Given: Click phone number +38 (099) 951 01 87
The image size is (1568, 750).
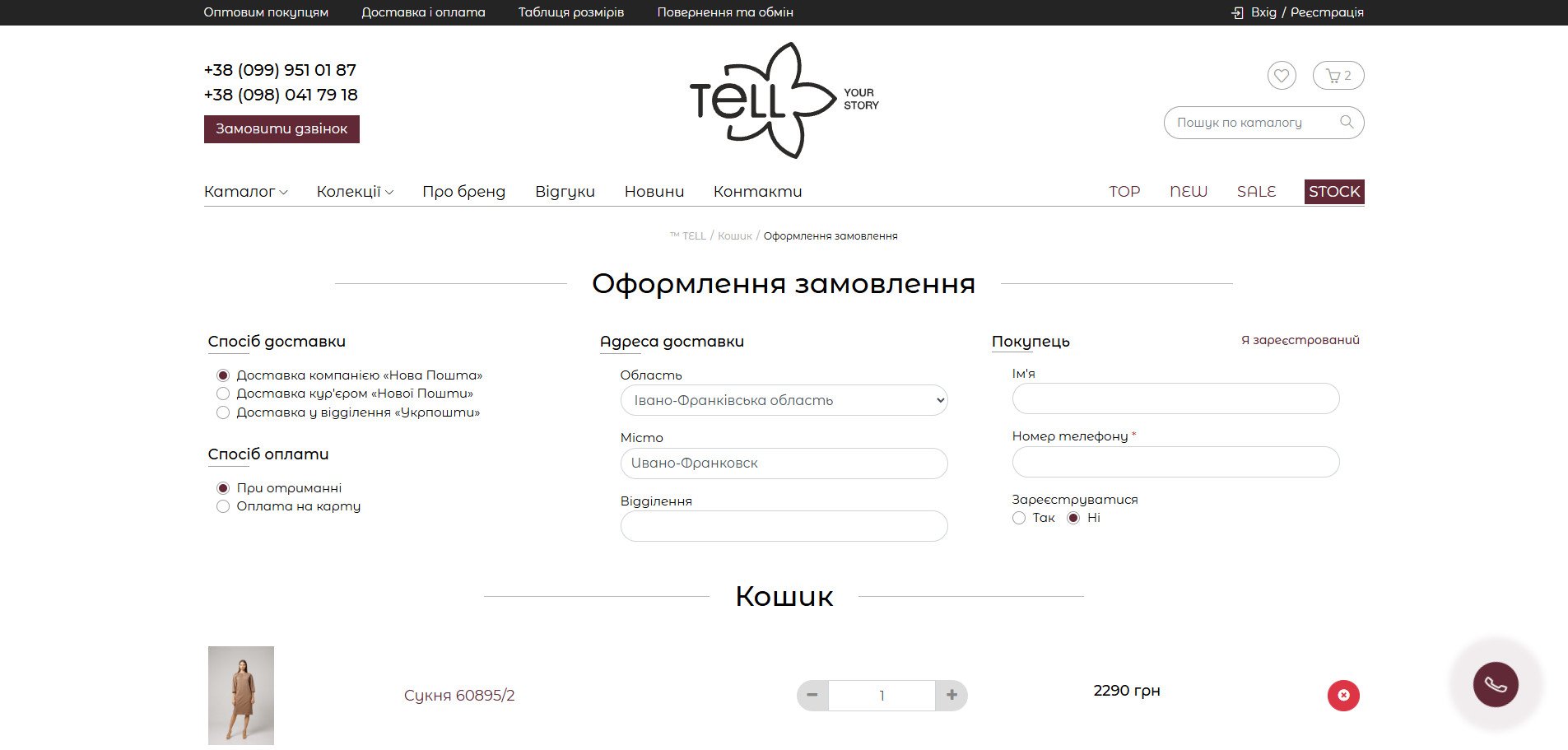Looking at the screenshot, I should [280, 70].
